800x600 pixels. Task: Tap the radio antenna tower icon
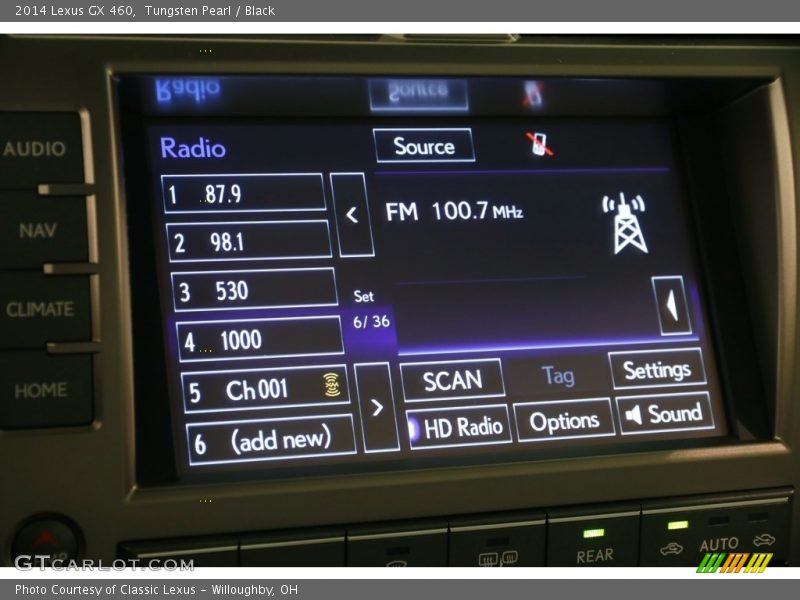pyautogui.click(x=626, y=223)
